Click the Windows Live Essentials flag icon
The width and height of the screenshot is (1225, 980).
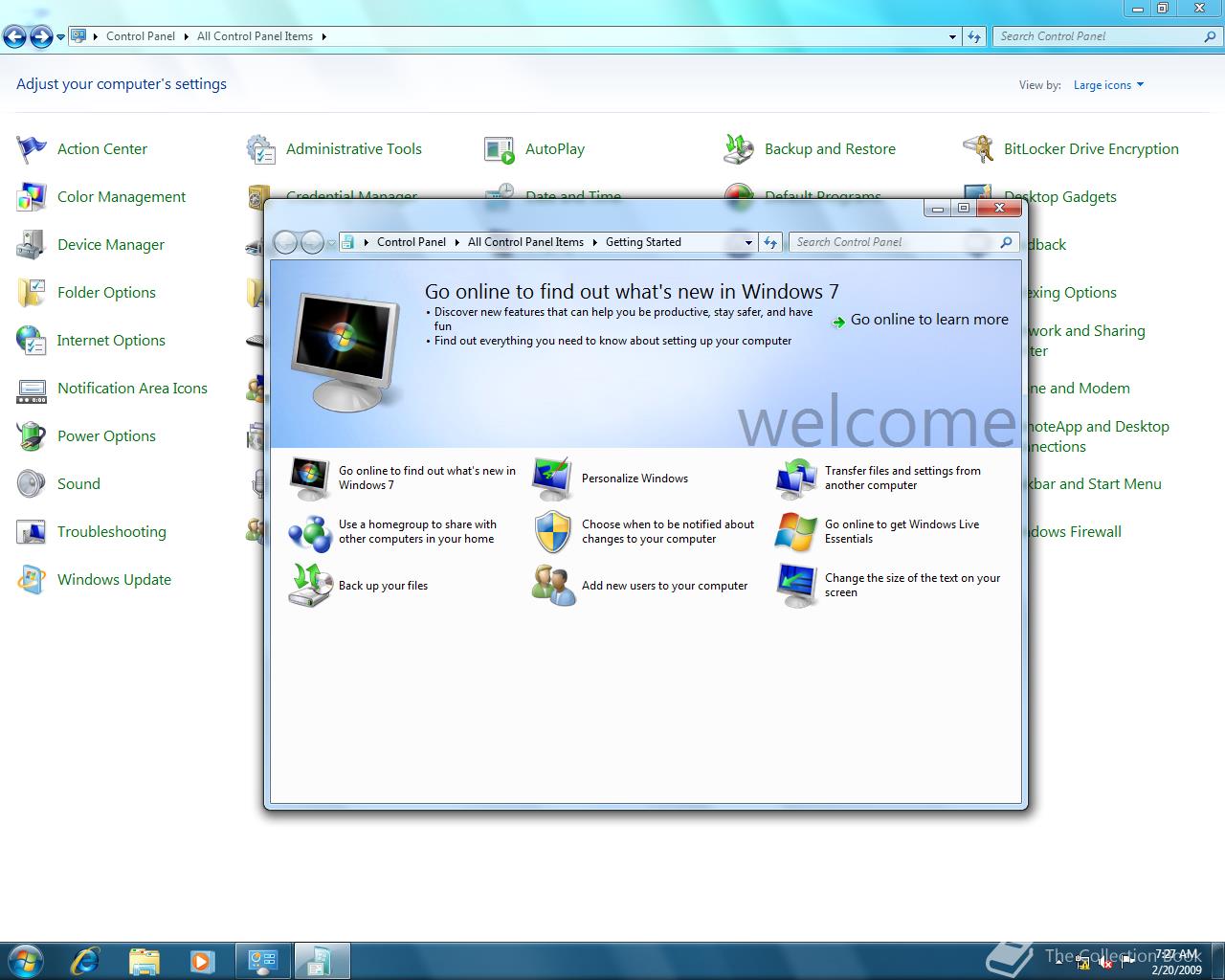coord(796,532)
